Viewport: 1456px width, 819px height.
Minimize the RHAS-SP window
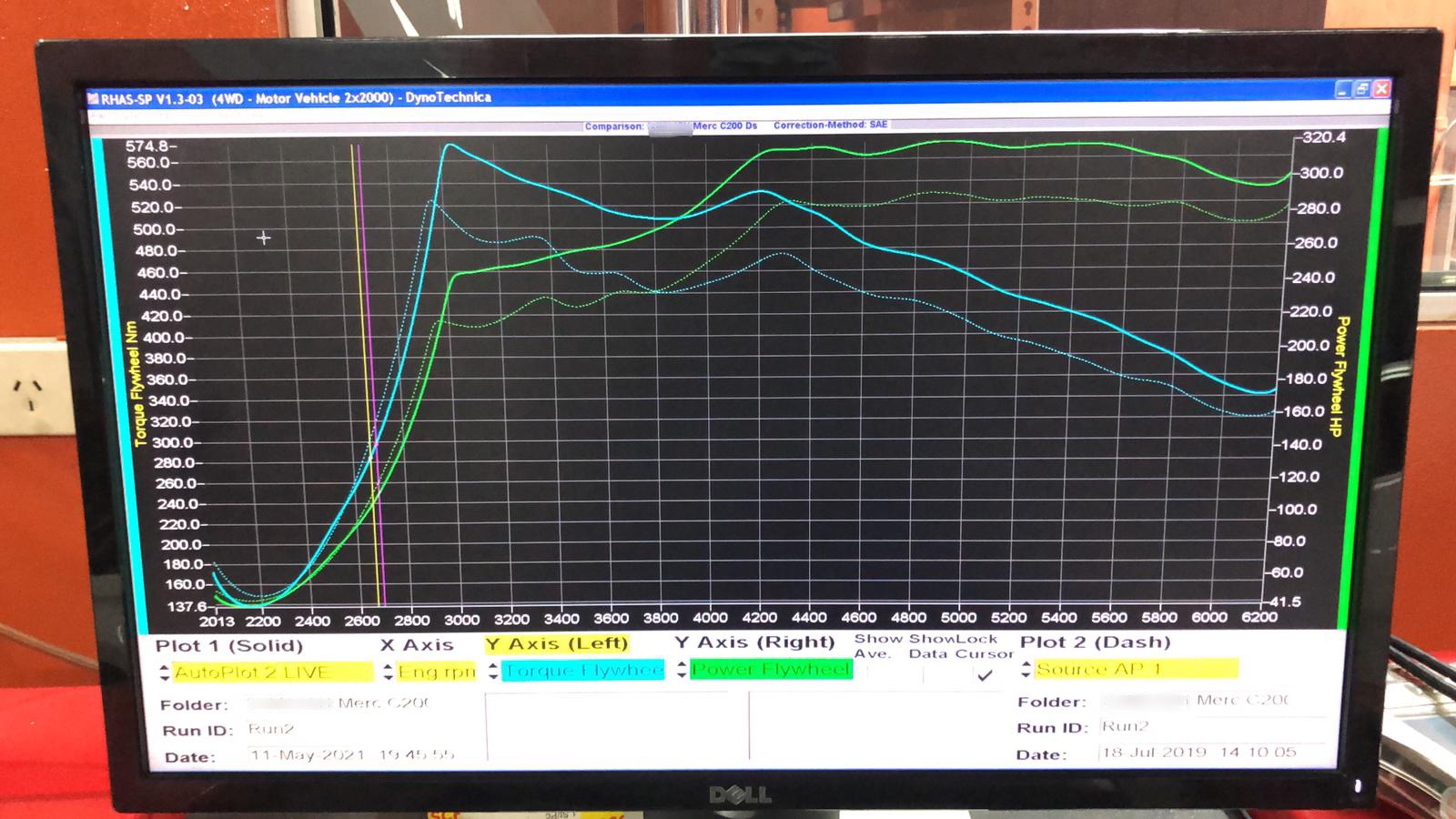pos(1343,89)
